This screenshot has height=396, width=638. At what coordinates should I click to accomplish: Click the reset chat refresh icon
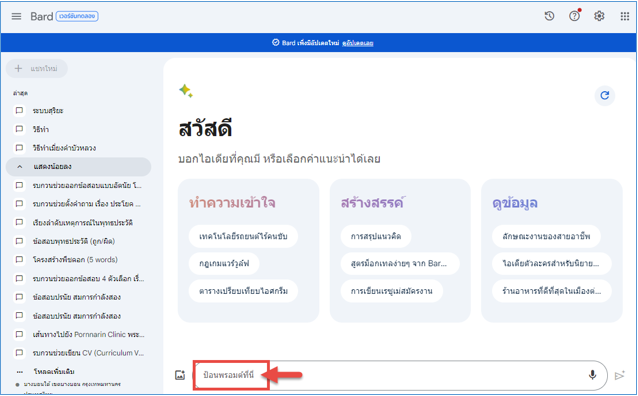(605, 95)
